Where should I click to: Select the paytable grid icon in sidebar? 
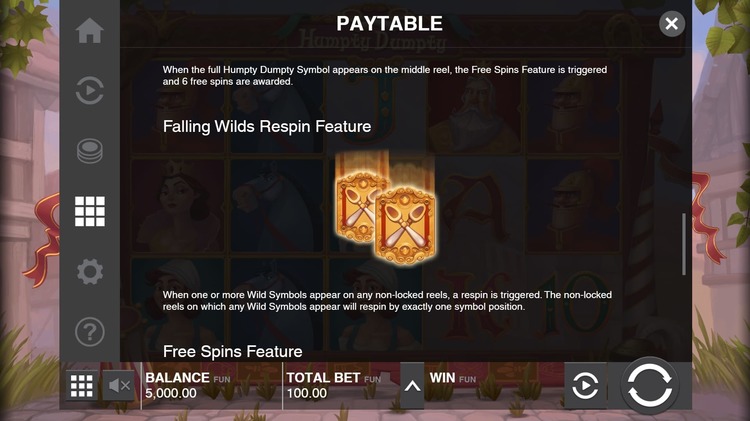click(x=89, y=211)
